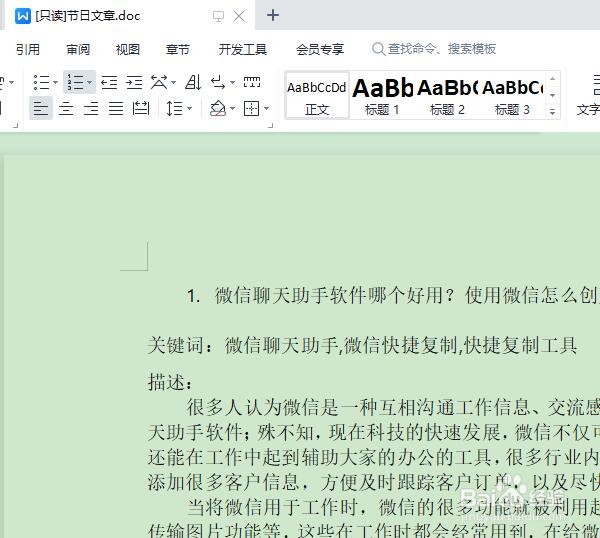The image size is (600, 538).
Task: Click the tab display mode monitor icon
Action: [218, 16]
